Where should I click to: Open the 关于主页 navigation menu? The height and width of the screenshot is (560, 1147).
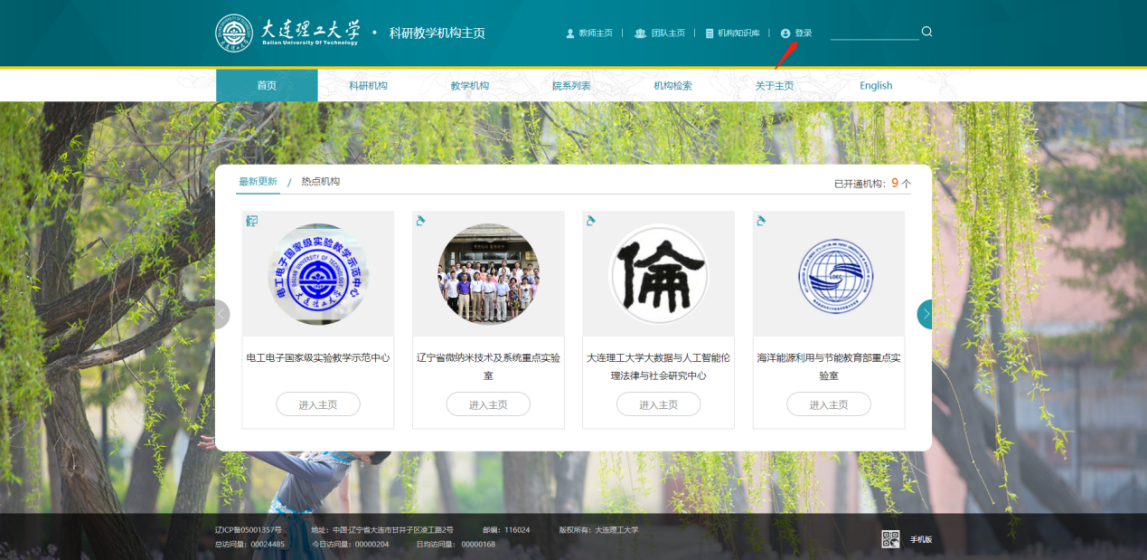click(774, 86)
